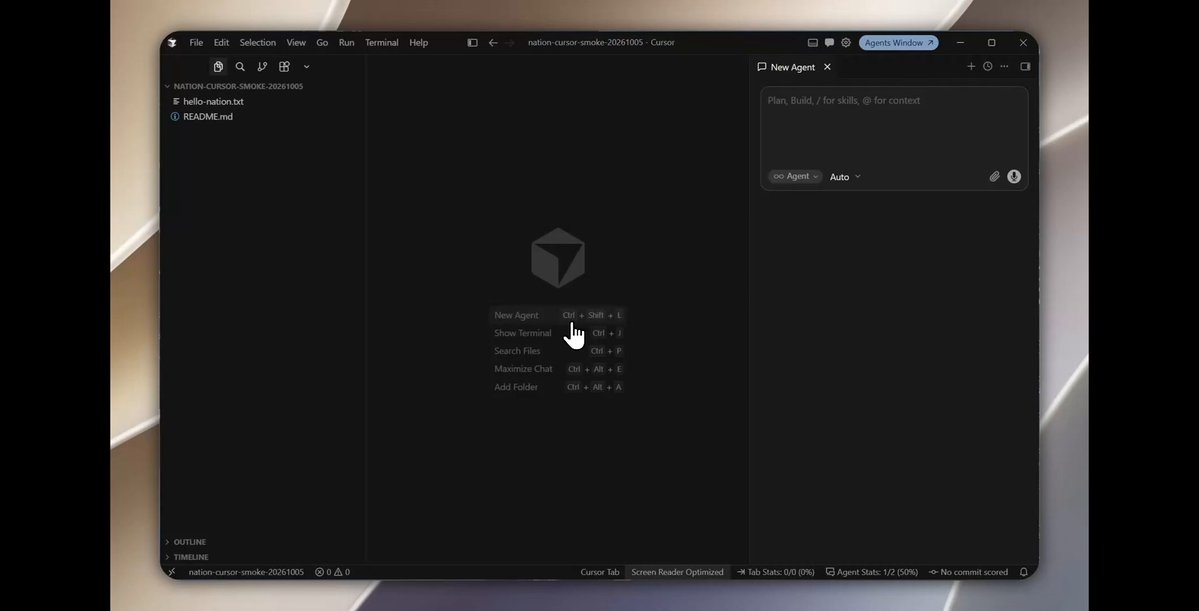The width and height of the screenshot is (1199, 611).
Task: Open hello-nation.txt file
Action: [x=213, y=102]
